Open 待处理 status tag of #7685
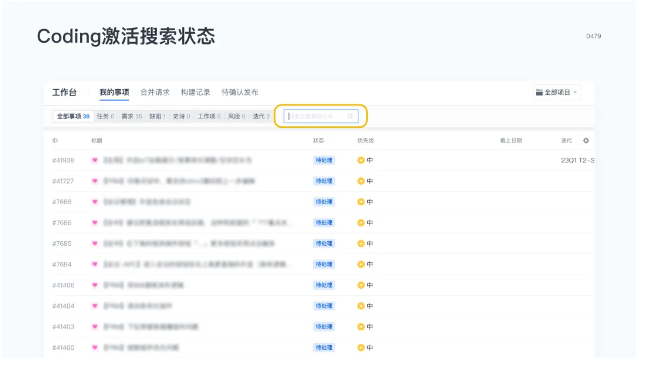645x388 pixels. click(324, 244)
